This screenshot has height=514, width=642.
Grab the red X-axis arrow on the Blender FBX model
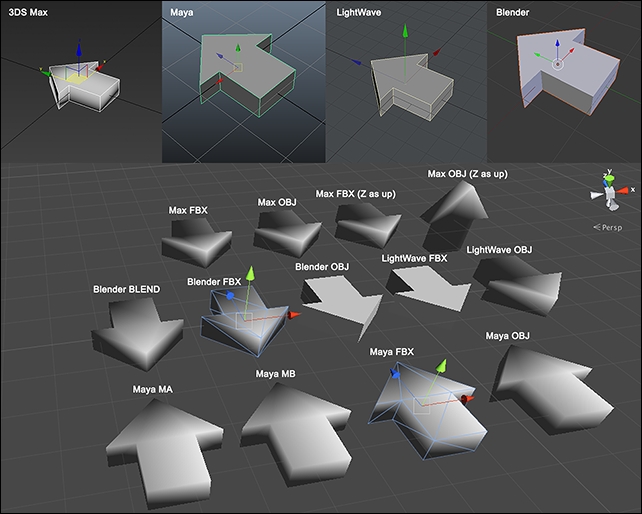coord(294,315)
